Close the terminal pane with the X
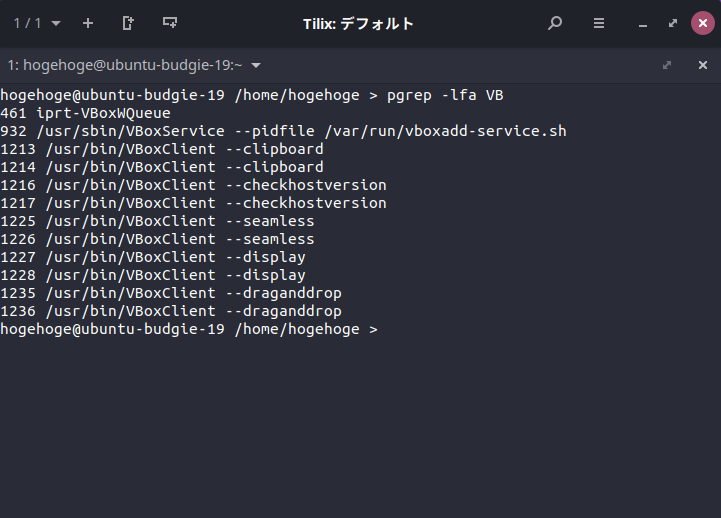721x518 pixels. pos(703,65)
